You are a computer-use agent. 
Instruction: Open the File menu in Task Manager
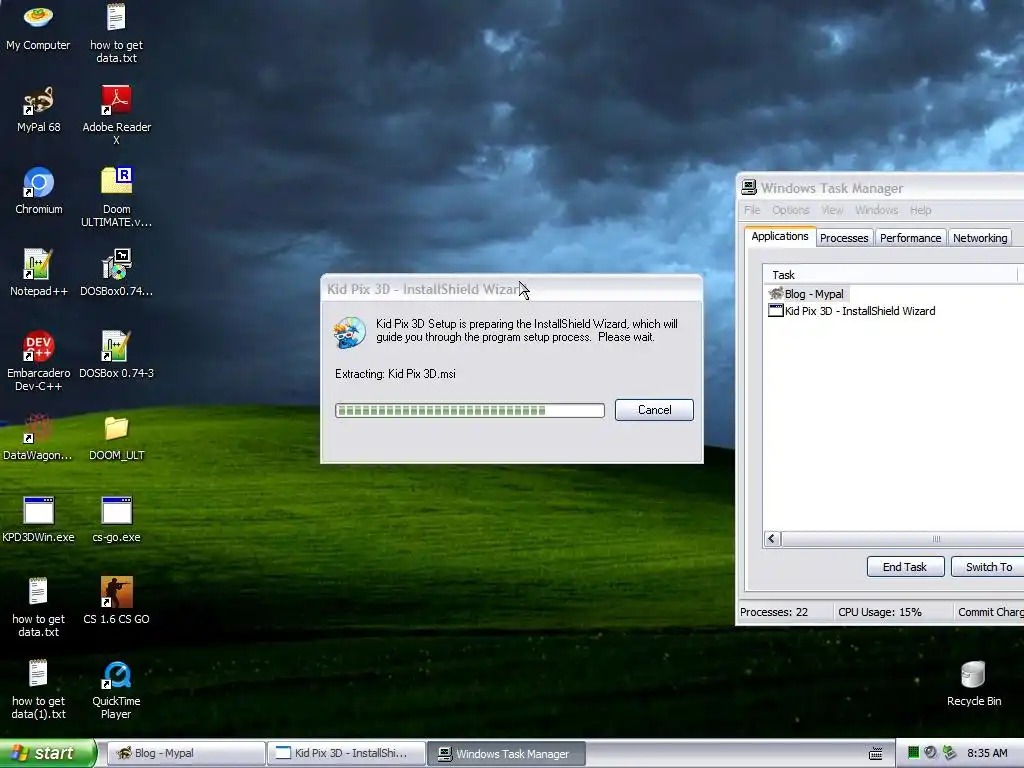click(x=752, y=210)
